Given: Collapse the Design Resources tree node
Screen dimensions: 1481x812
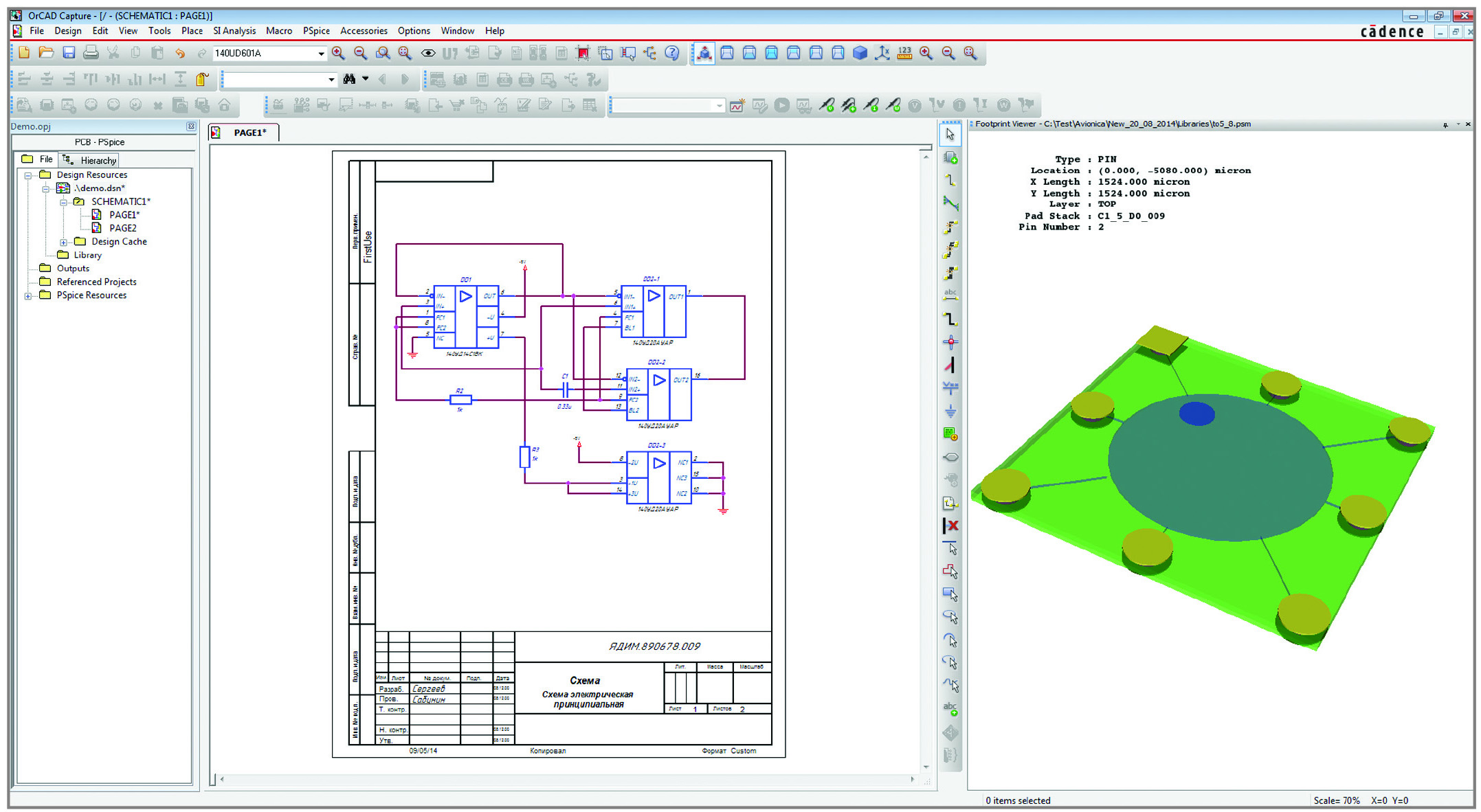Looking at the screenshot, I should 28,175.
